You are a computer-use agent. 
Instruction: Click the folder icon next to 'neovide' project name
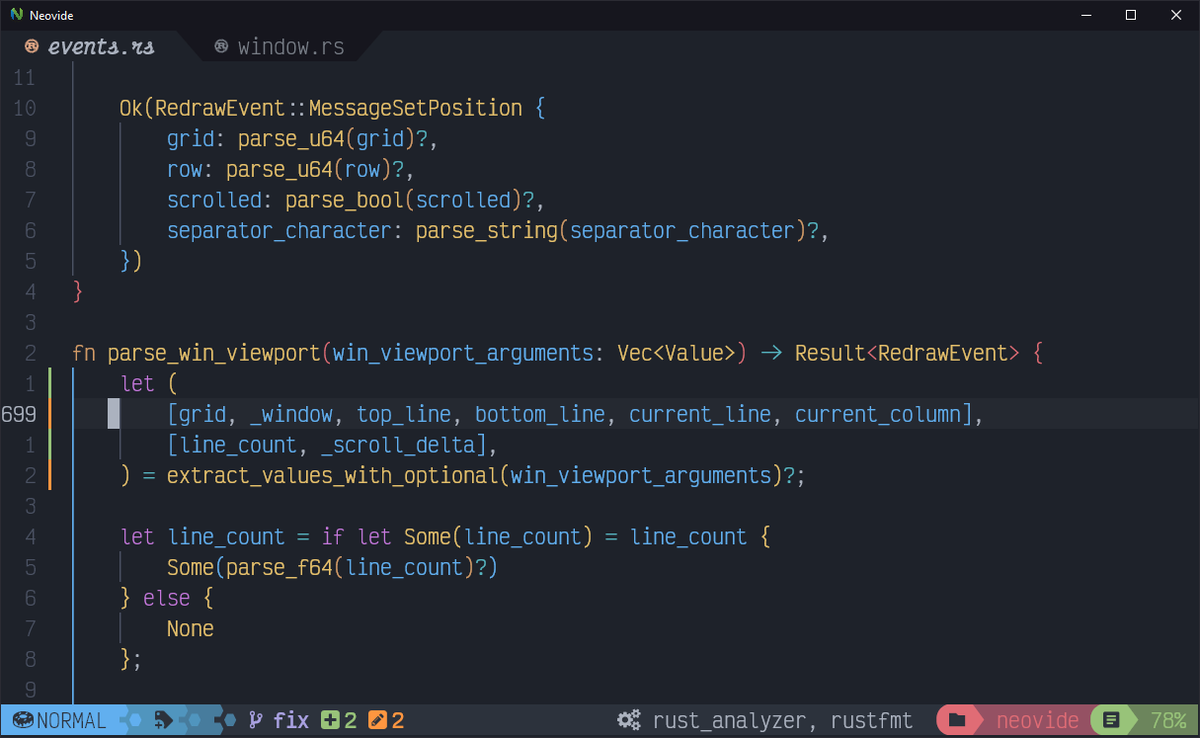click(956, 719)
